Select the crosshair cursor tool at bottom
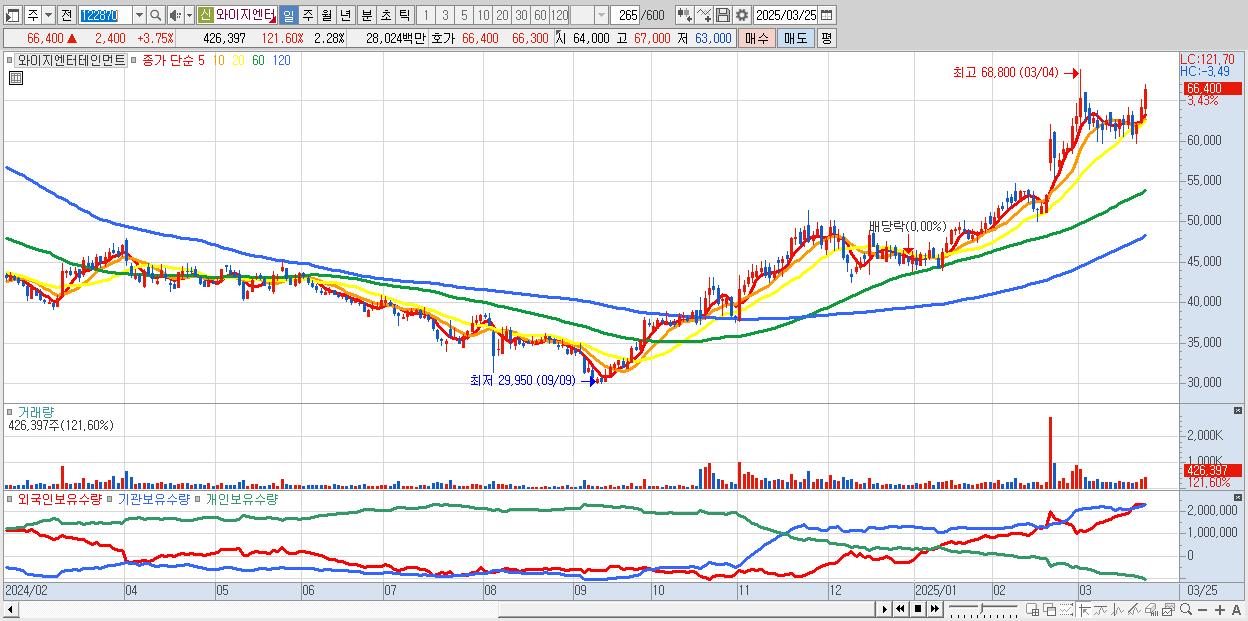This screenshot has height=621, width=1248. [x=1084, y=610]
